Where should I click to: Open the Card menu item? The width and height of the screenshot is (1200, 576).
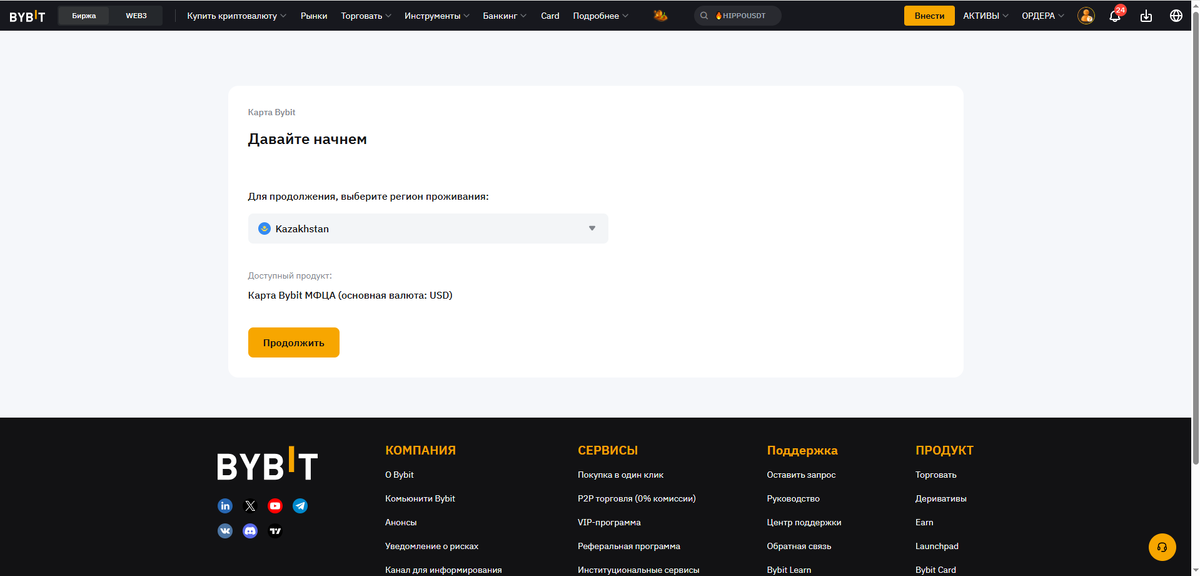(550, 16)
